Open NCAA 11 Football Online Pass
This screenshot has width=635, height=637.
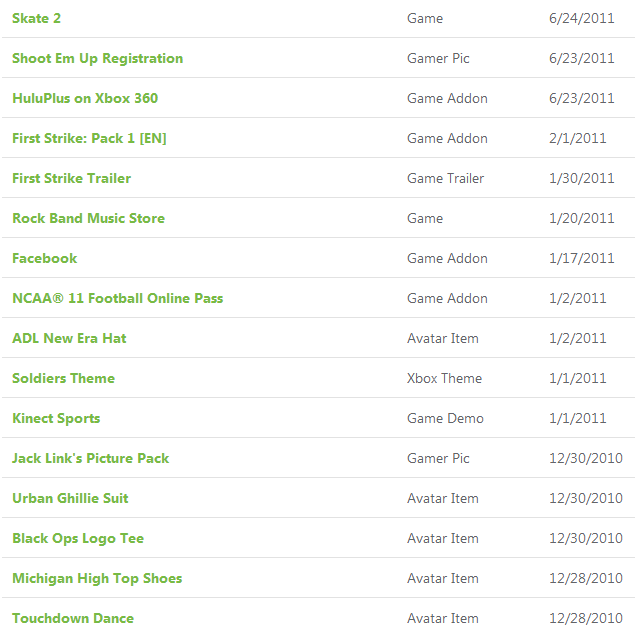point(118,298)
